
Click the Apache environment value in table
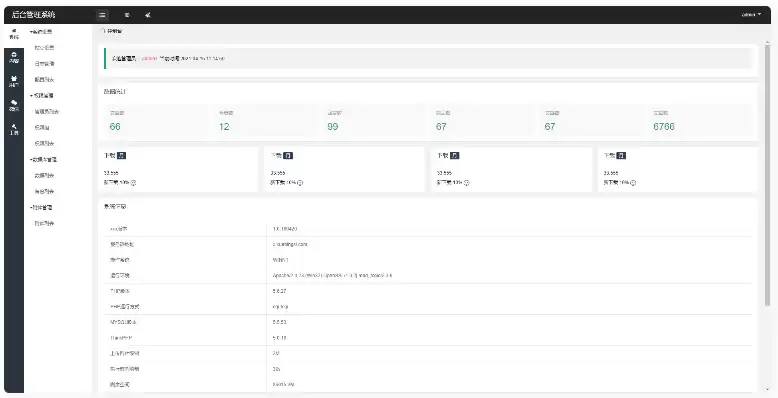click(332, 275)
